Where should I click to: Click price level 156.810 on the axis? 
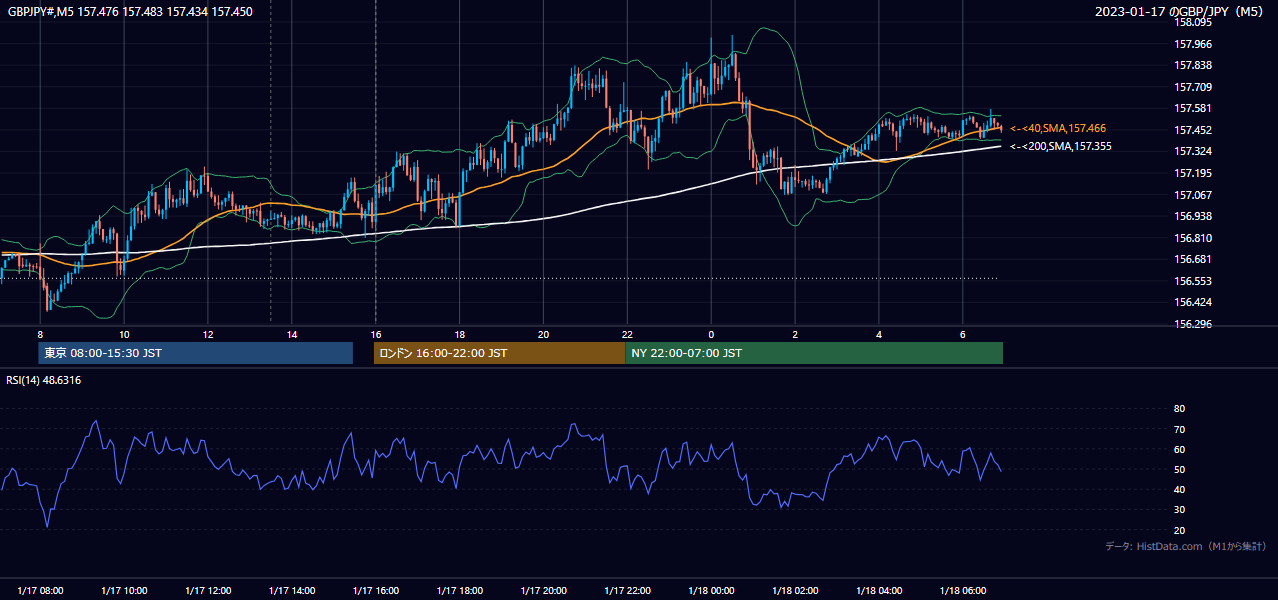point(1193,238)
